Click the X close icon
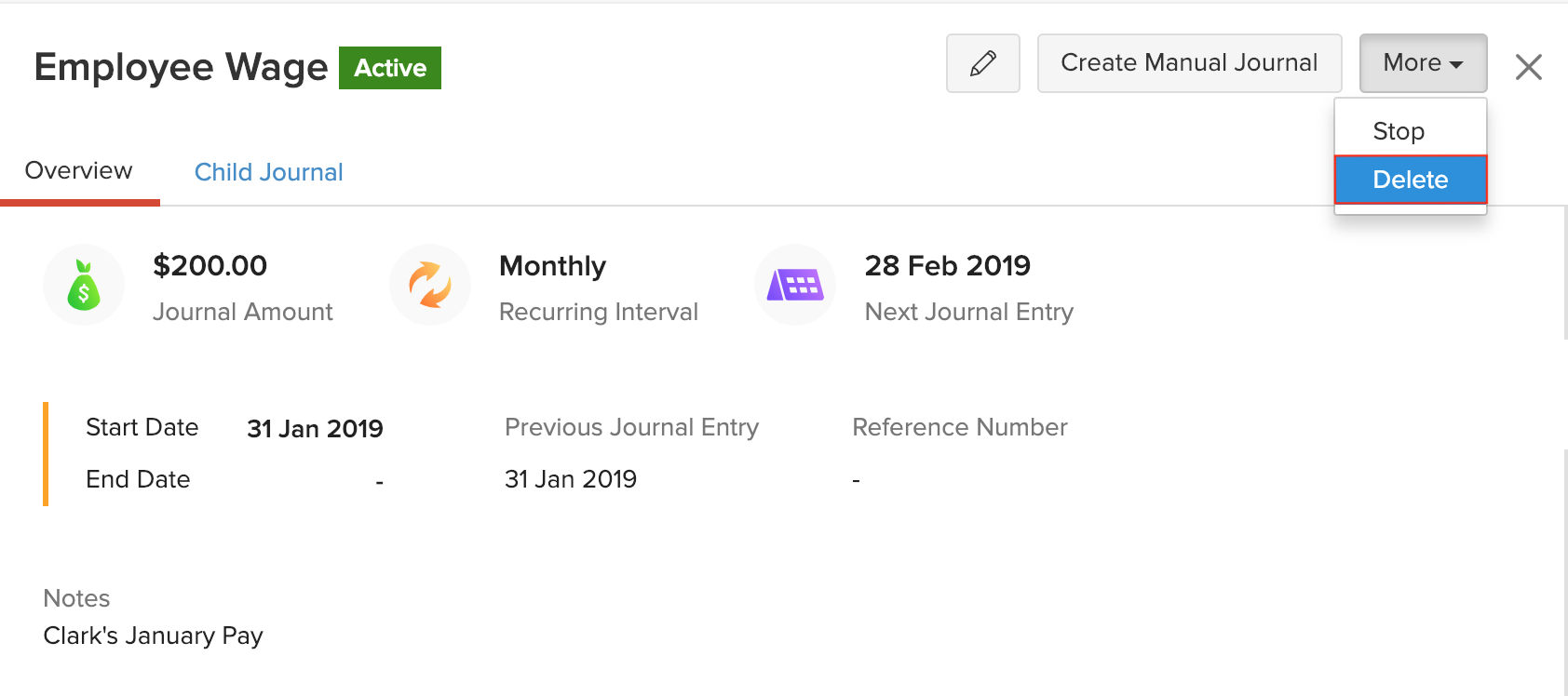Screen dimensions: 1568x696 click(1528, 66)
